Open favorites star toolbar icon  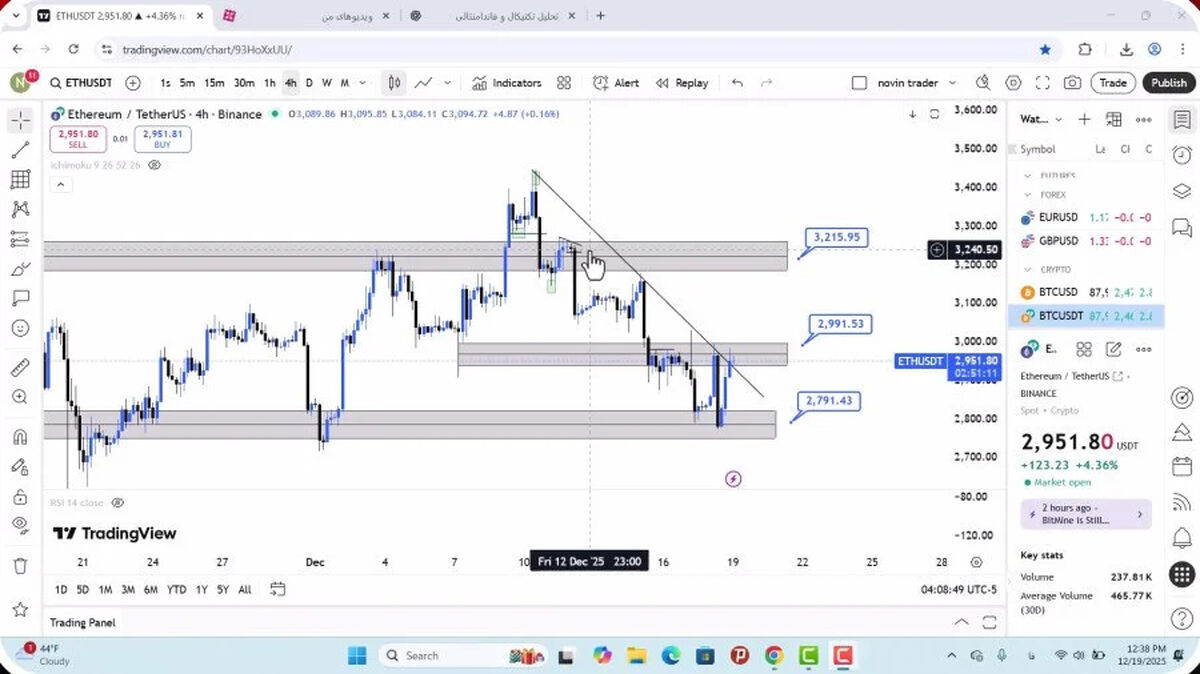(x=20, y=608)
